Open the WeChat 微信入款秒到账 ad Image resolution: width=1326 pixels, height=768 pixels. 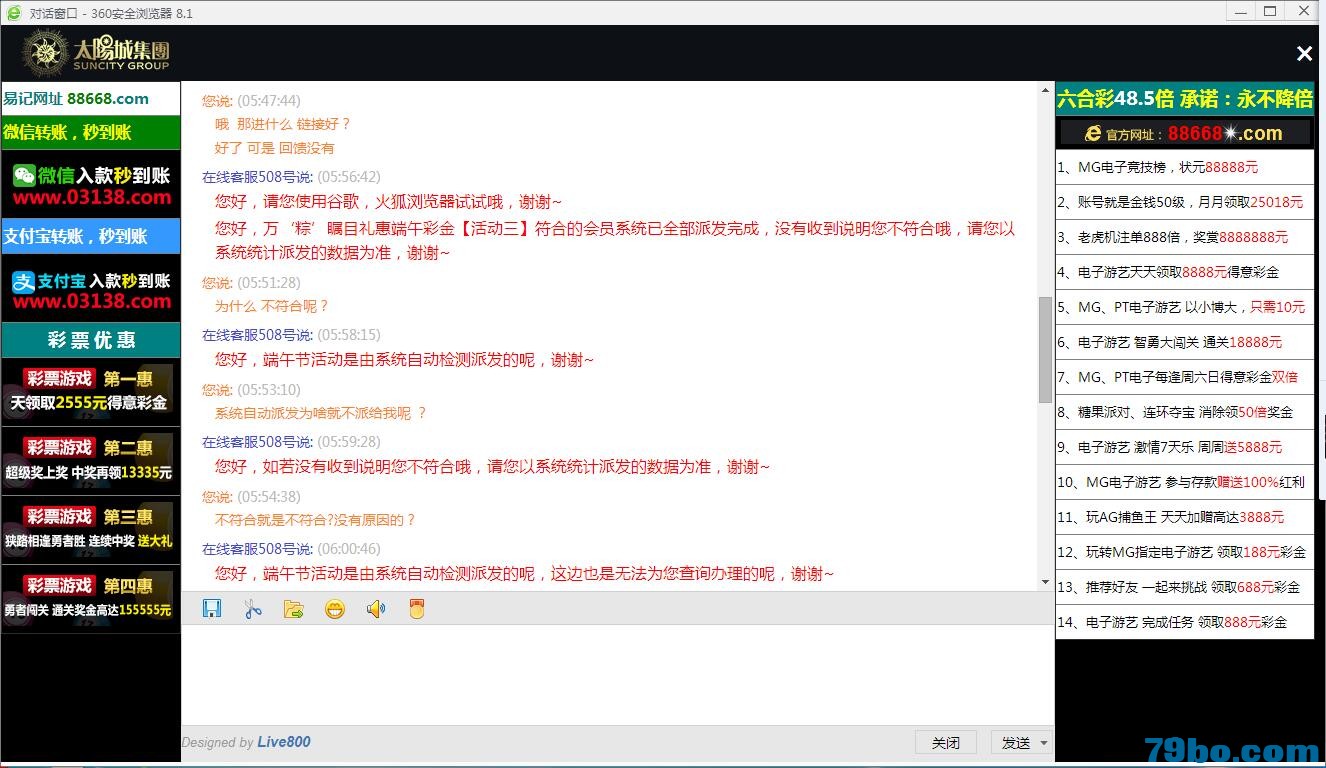click(x=90, y=185)
